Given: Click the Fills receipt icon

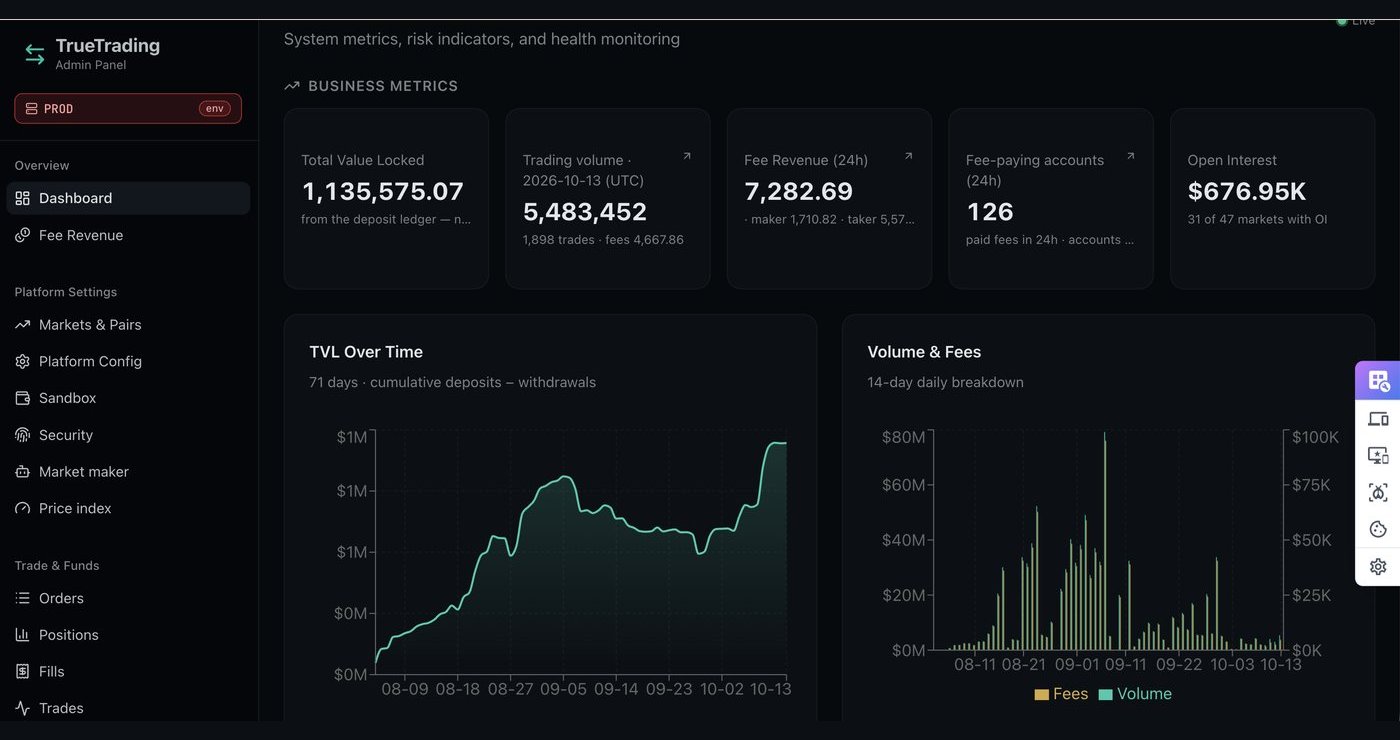Looking at the screenshot, I should click(x=22, y=672).
